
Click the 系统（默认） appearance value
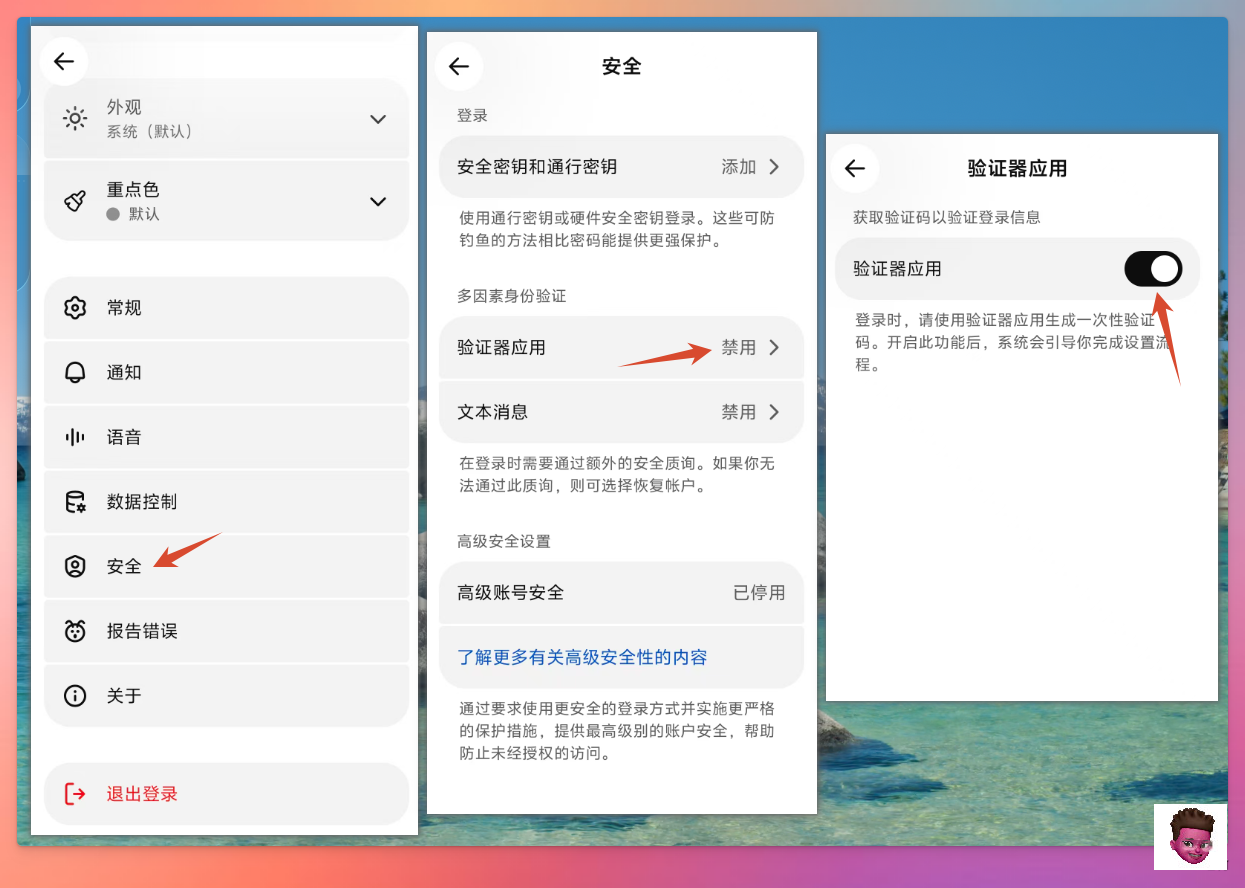(150, 131)
